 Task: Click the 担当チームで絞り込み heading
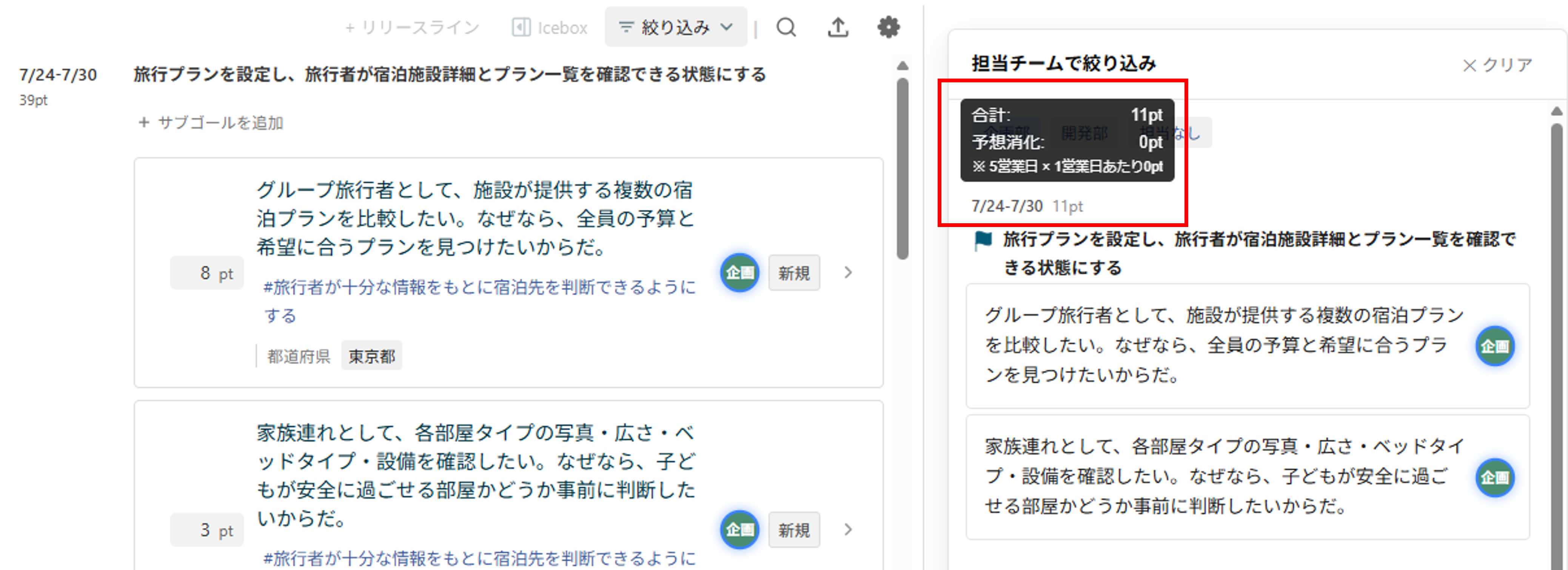1063,63
